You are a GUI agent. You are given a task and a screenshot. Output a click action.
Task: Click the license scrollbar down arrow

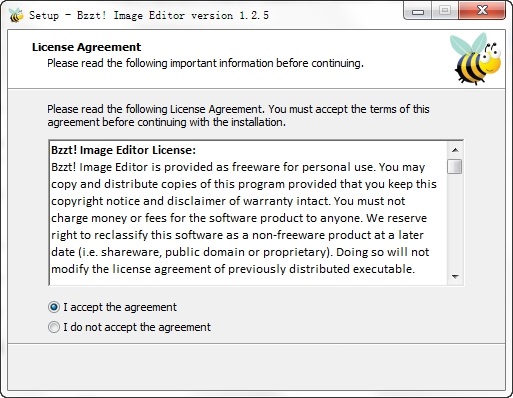coord(455,276)
